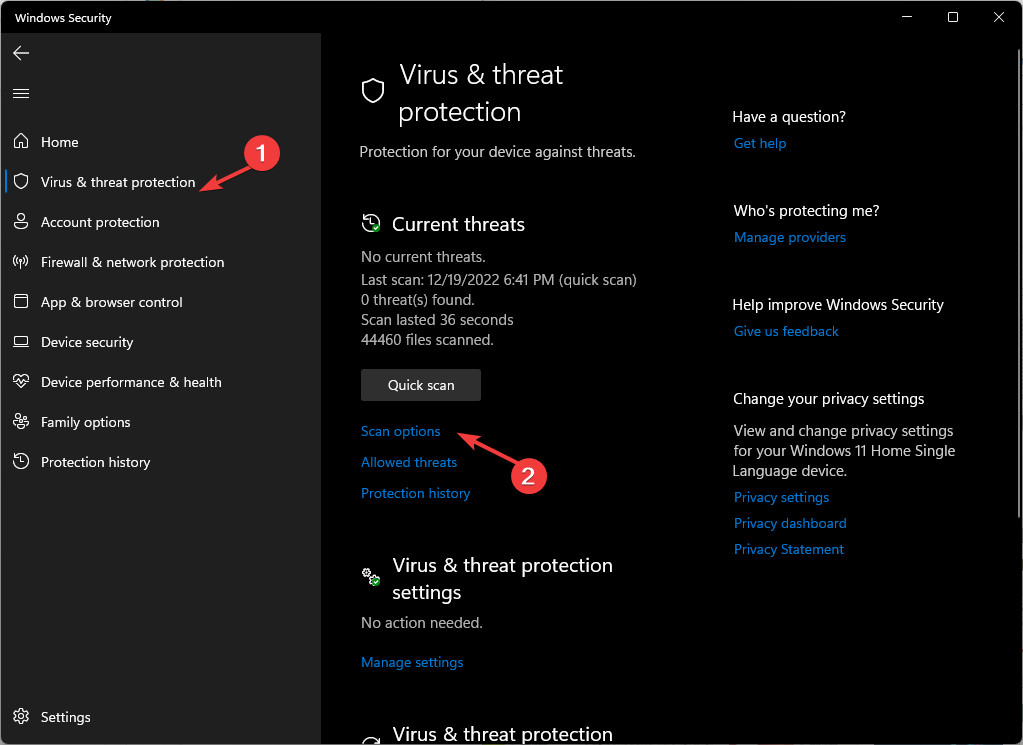
Task: Run a Quick scan
Action: pos(420,384)
